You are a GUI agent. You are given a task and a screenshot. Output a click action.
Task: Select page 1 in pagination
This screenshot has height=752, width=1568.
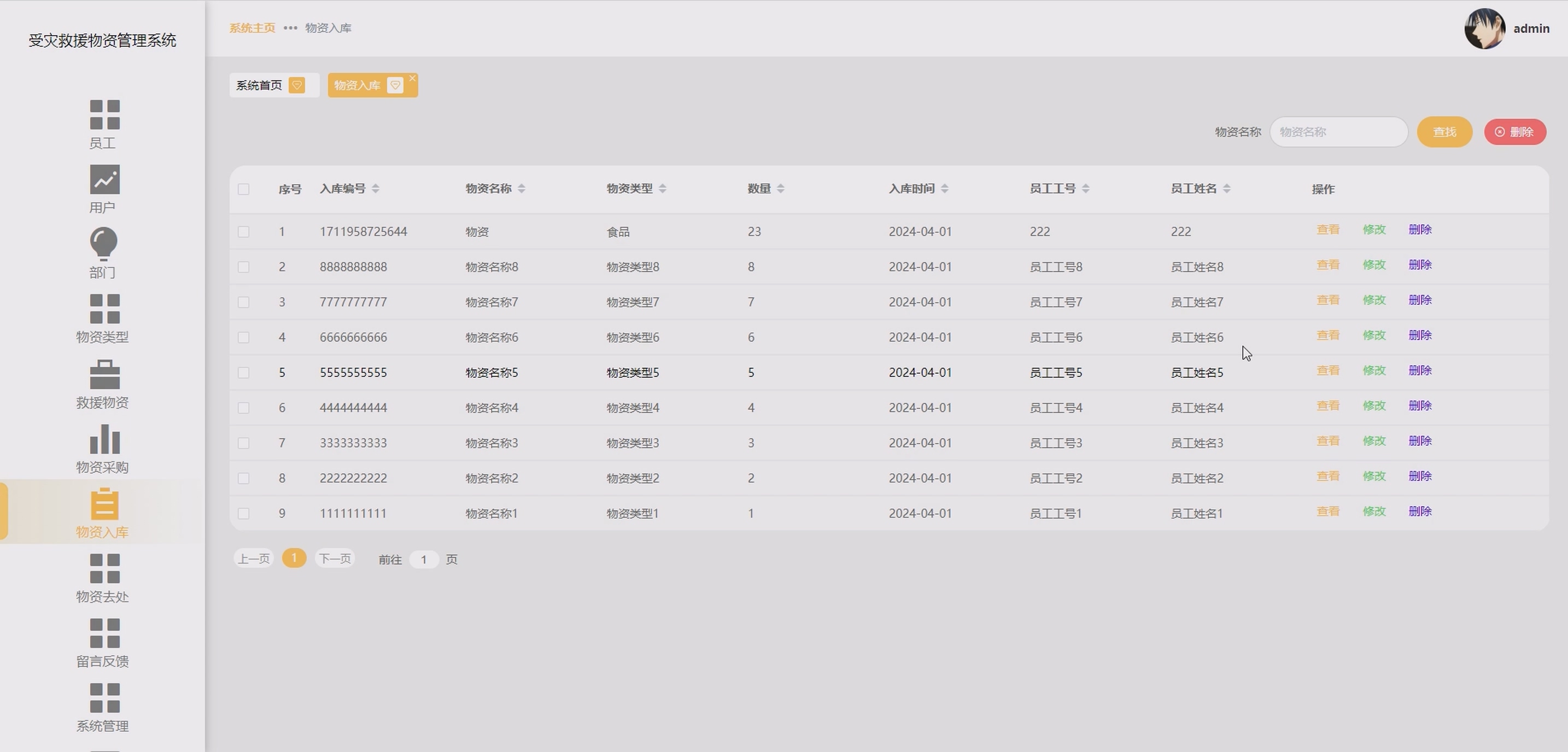pyautogui.click(x=294, y=558)
